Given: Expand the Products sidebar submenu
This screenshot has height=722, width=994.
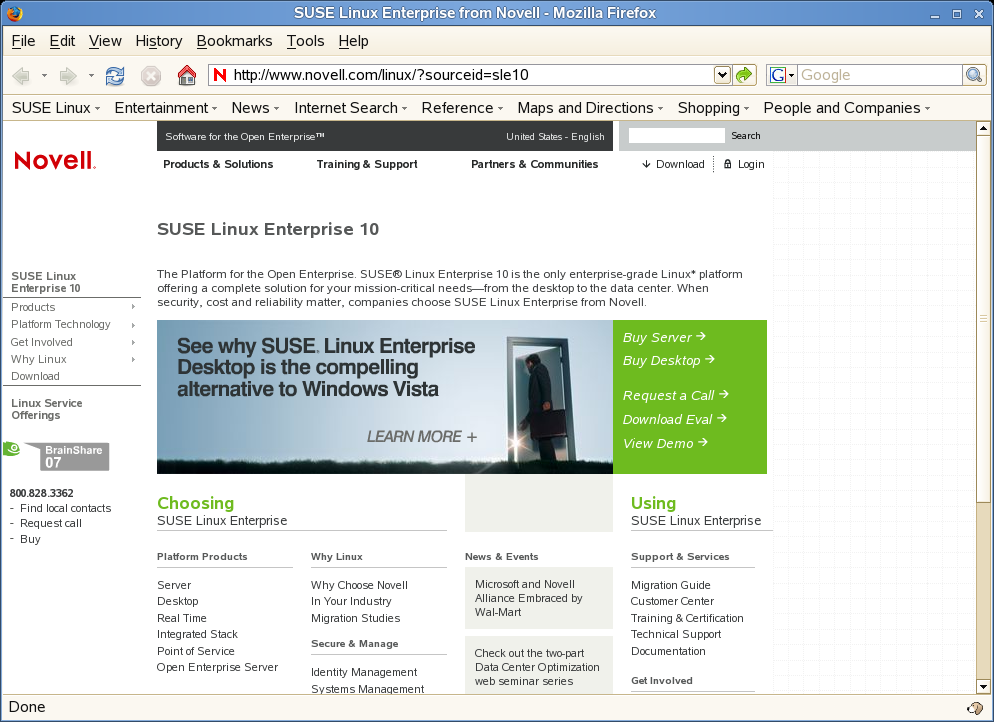Looking at the screenshot, I should coord(133,307).
